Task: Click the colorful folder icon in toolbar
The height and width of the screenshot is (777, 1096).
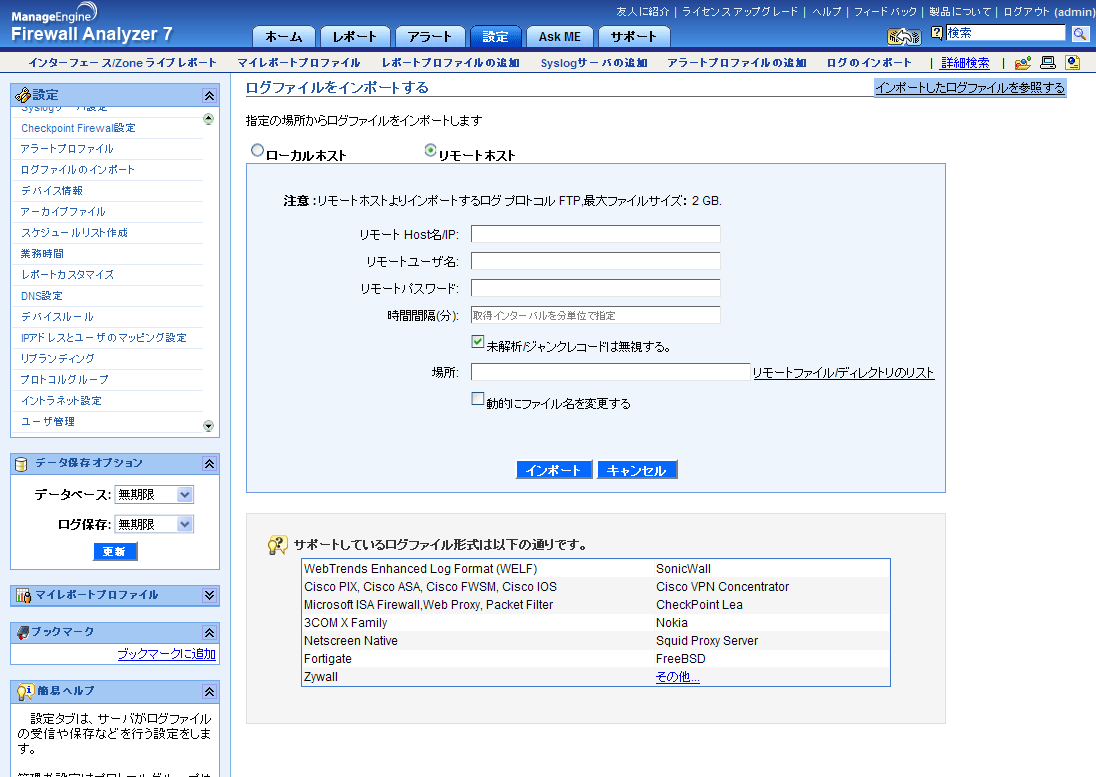Action: (x=1023, y=63)
